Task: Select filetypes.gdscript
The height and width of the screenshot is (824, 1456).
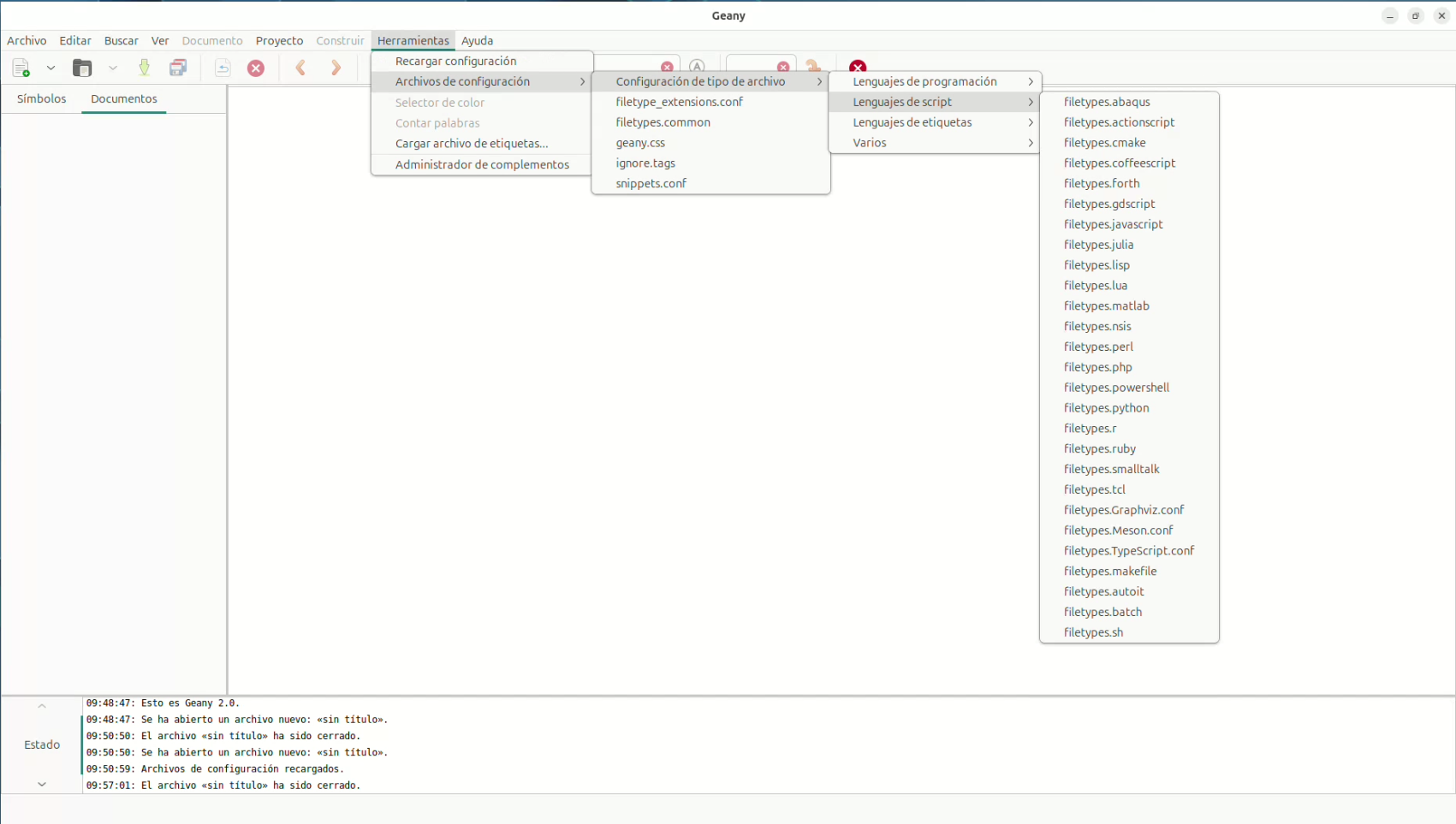Action: point(1129,204)
